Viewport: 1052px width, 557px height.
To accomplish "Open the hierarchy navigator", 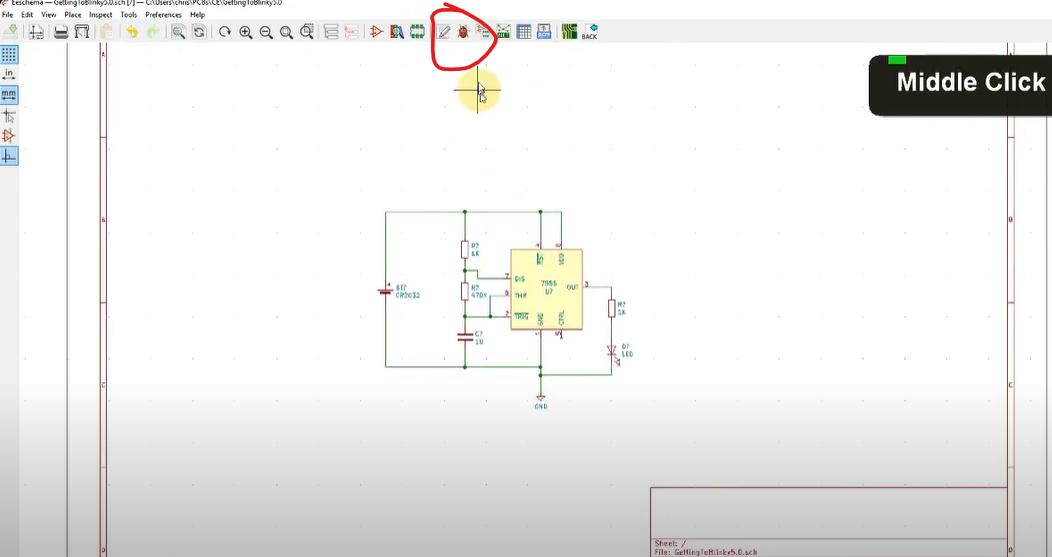I will tap(331, 32).
